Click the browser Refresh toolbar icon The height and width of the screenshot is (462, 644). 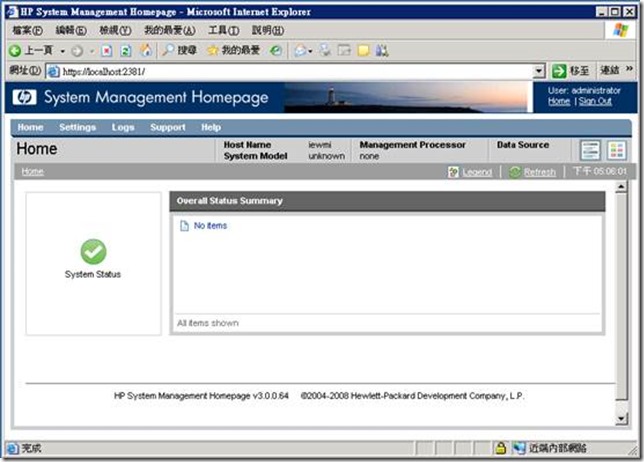[126, 51]
